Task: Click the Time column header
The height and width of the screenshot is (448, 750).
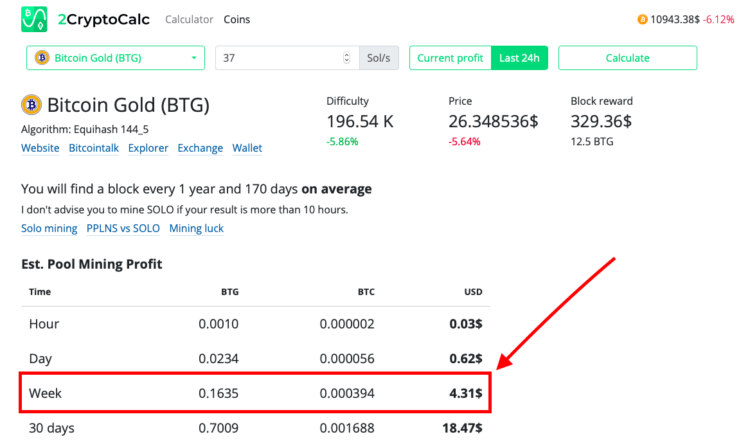Action: point(40,292)
